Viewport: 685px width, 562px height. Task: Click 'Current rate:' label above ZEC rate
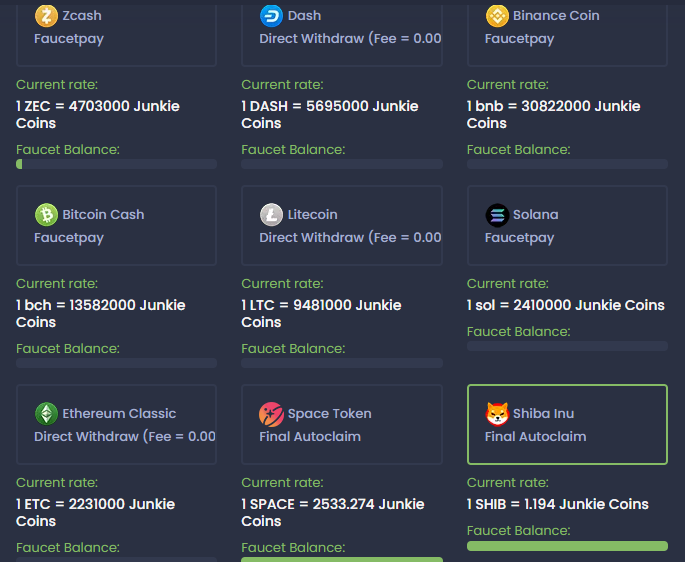pos(57,84)
